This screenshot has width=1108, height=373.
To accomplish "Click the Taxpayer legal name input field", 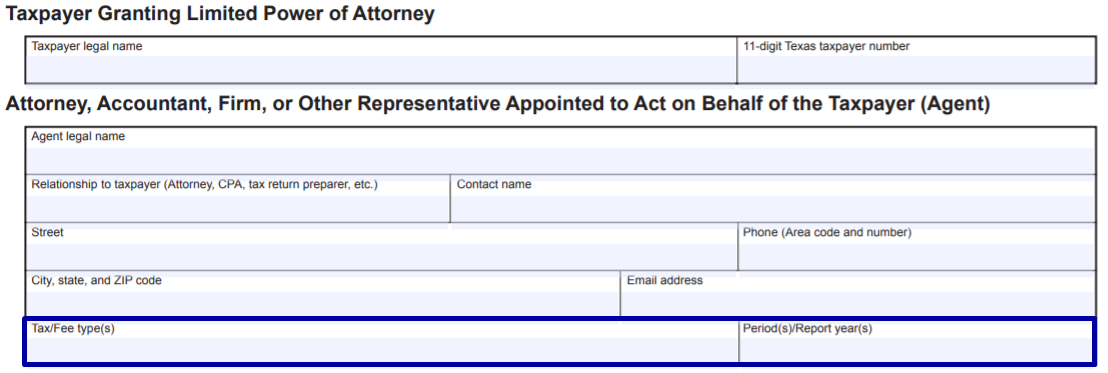I will (381, 69).
